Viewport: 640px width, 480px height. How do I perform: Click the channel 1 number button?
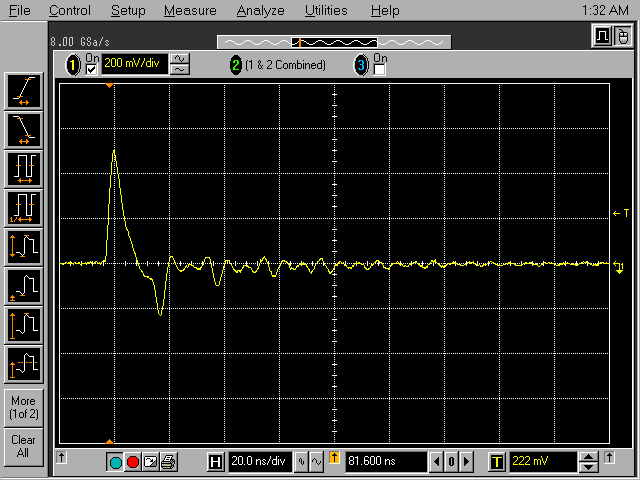[73, 65]
